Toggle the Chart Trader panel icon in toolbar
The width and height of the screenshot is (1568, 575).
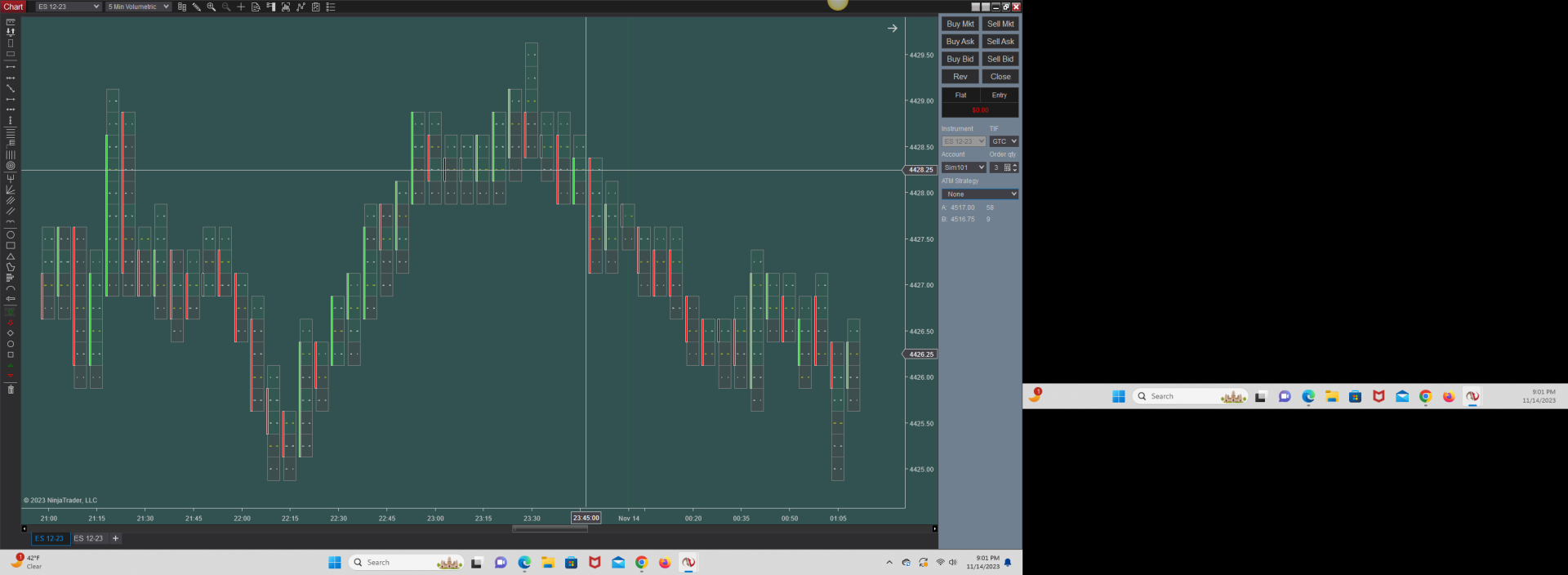click(270, 7)
